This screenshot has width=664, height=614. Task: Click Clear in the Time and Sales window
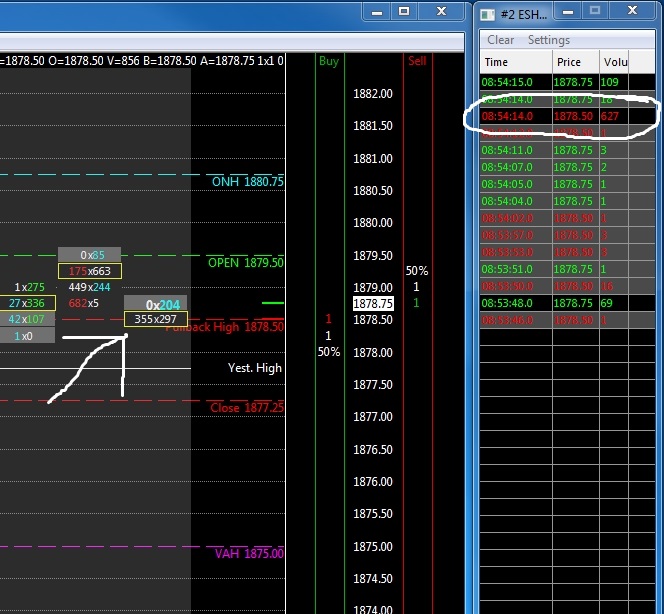pyautogui.click(x=501, y=40)
